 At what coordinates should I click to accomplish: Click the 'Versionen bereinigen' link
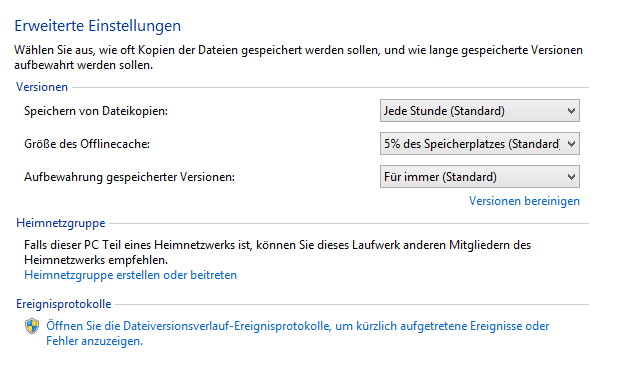tap(524, 201)
